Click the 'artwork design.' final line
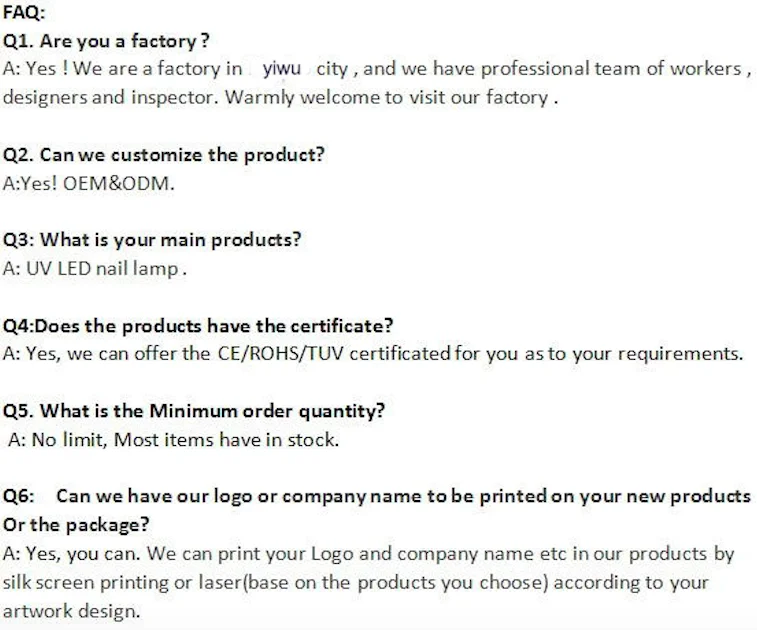 pos(71,611)
